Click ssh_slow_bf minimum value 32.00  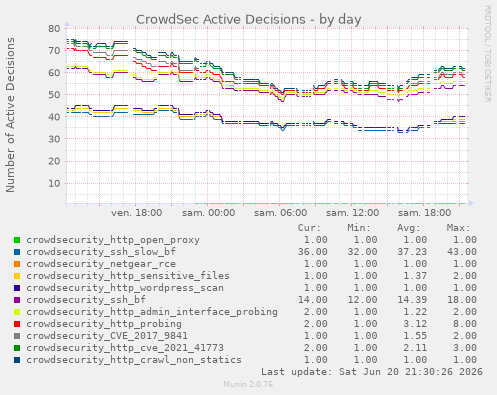[x=362, y=252]
